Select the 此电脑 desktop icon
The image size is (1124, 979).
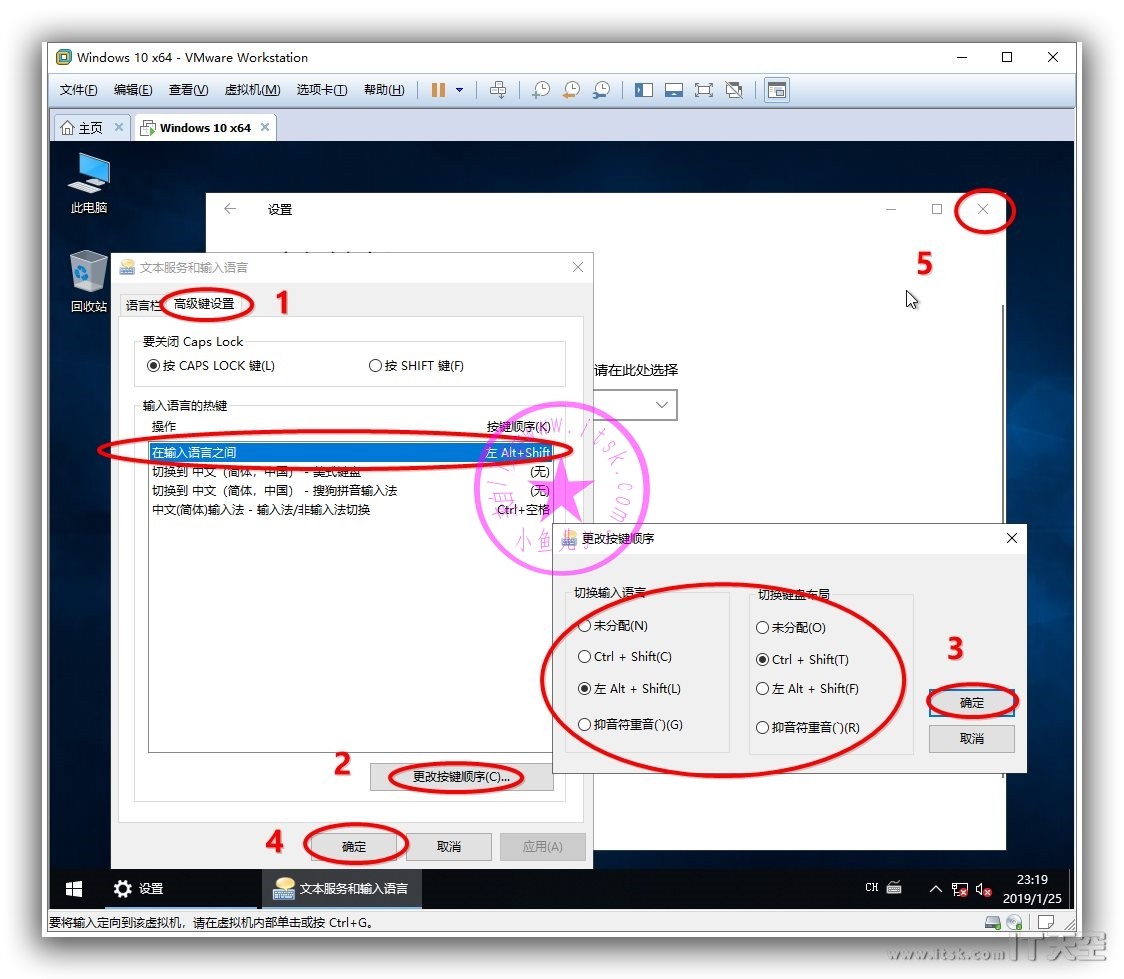(89, 183)
